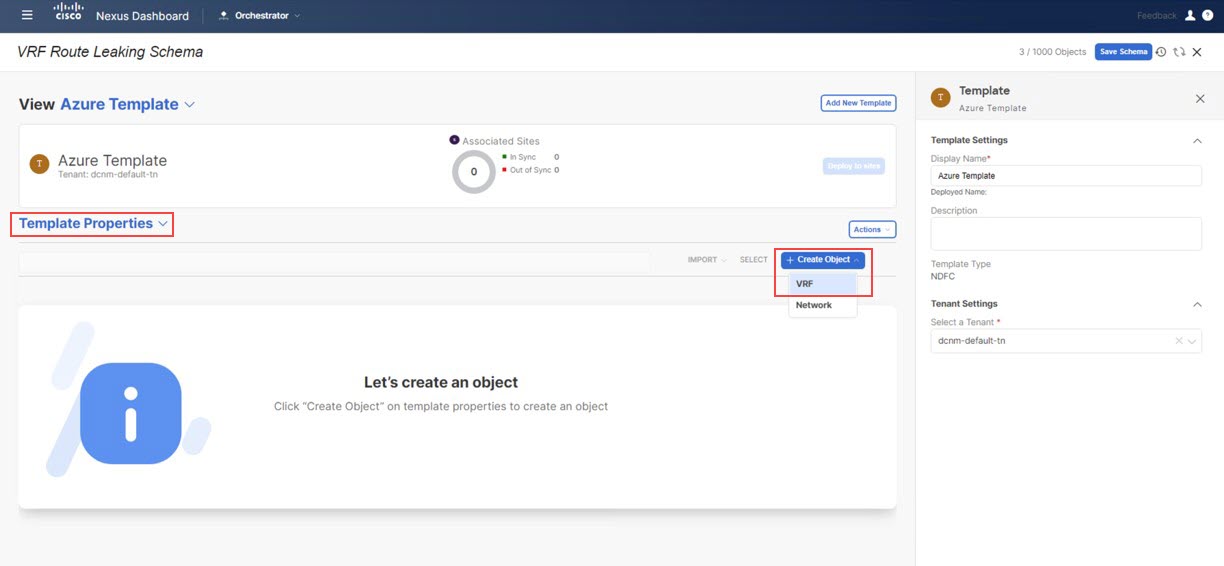
Task: Open the Actions dropdown
Action: pyautogui.click(x=872, y=230)
